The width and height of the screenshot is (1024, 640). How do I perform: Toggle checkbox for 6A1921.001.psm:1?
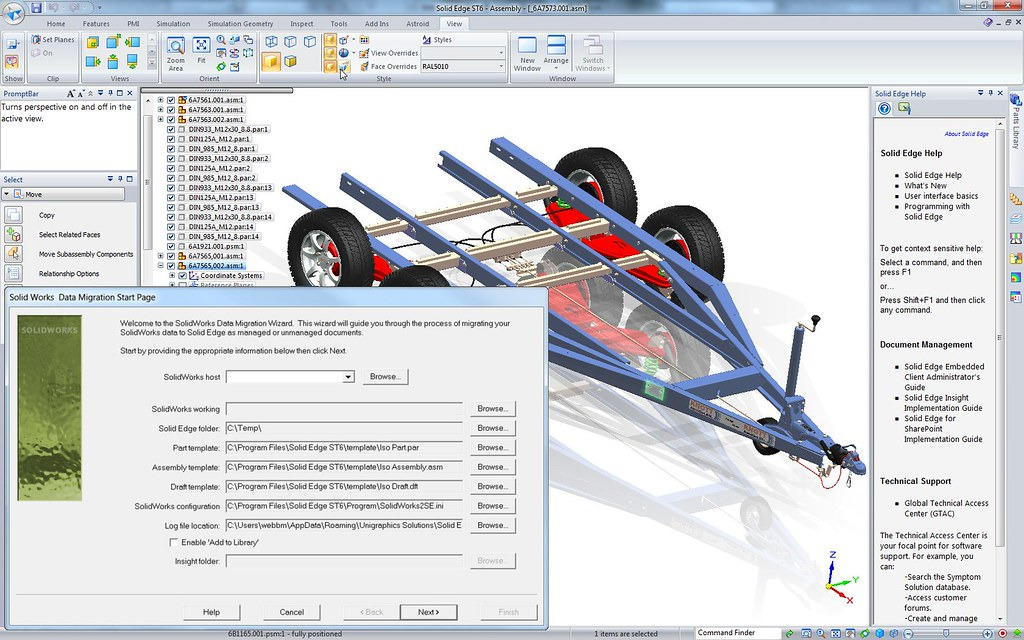(171, 246)
